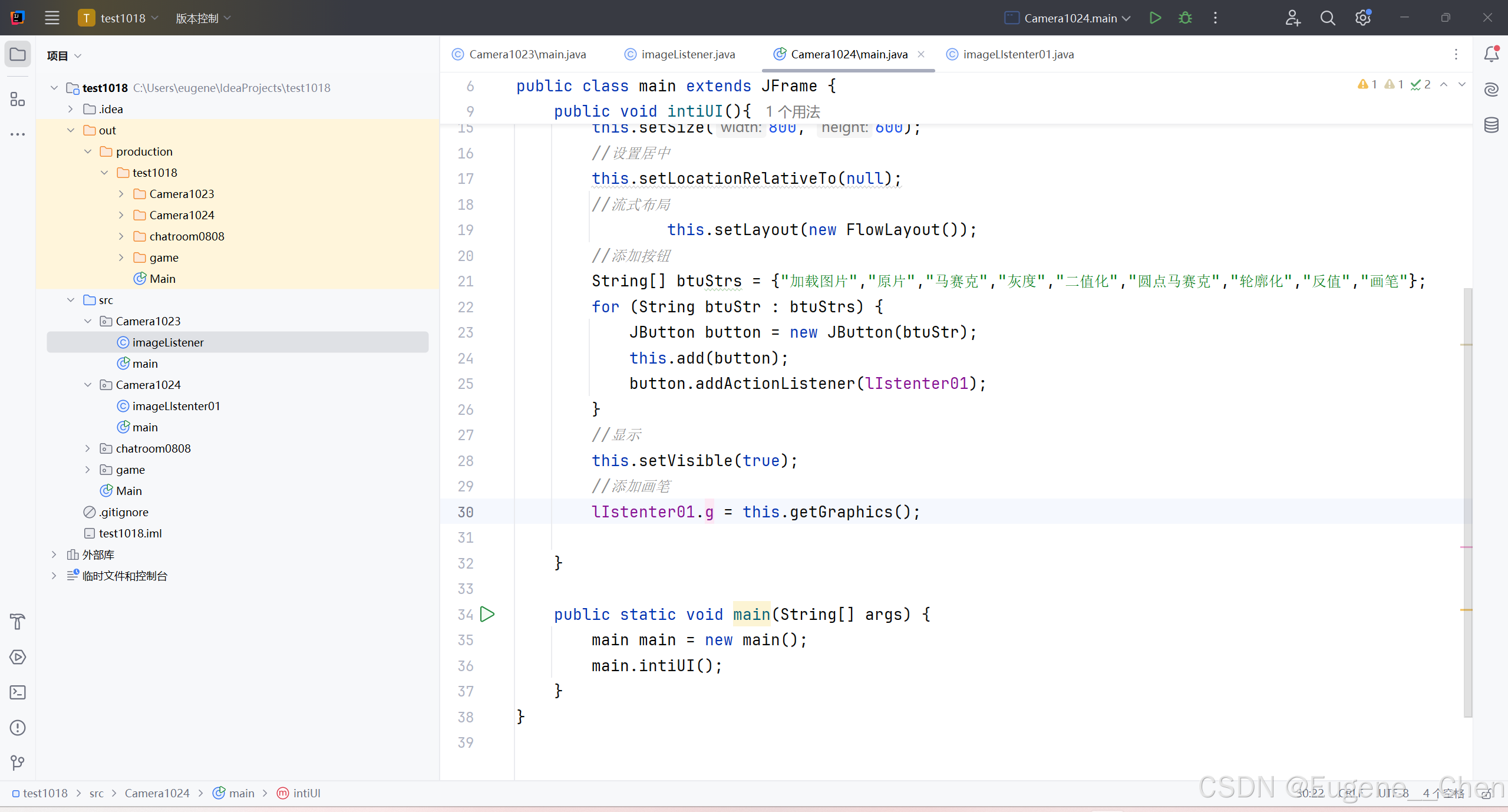Open the Structure tool window icon

(18, 99)
